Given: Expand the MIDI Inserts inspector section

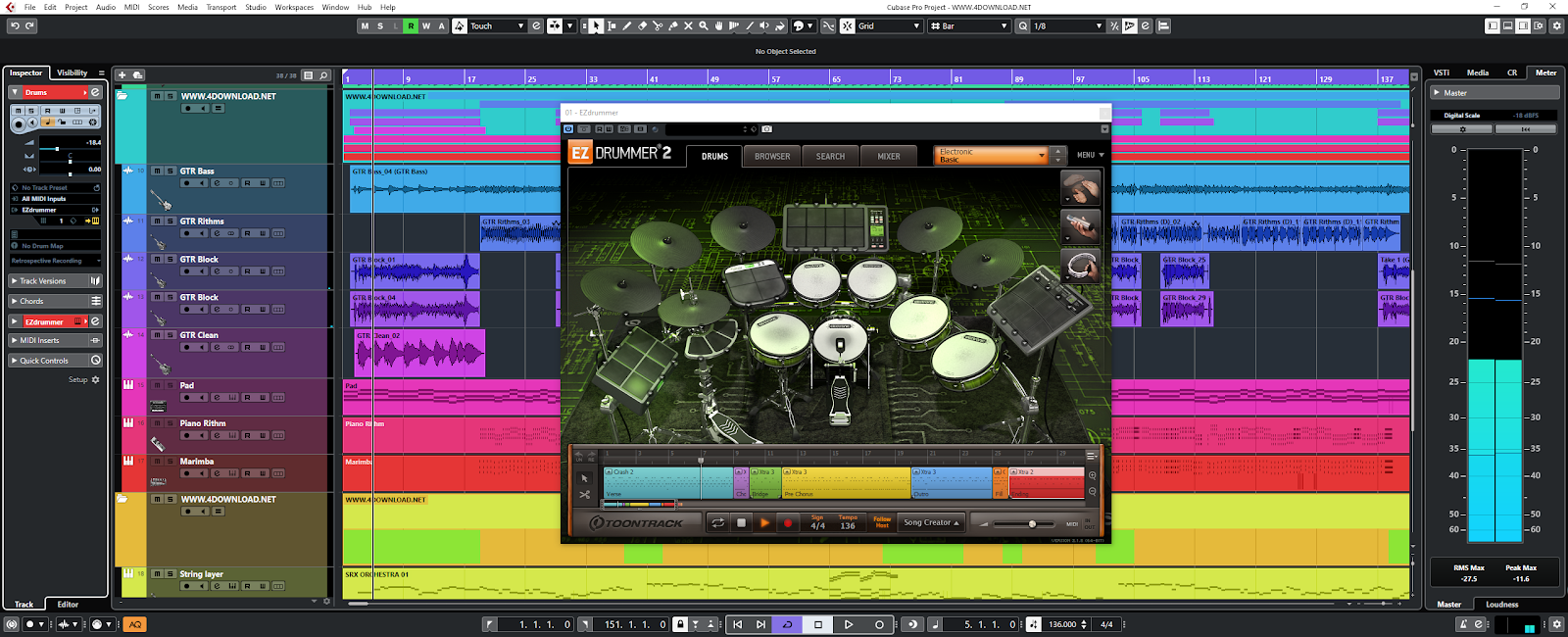Looking at the screenshot, I should click(56, 341).
